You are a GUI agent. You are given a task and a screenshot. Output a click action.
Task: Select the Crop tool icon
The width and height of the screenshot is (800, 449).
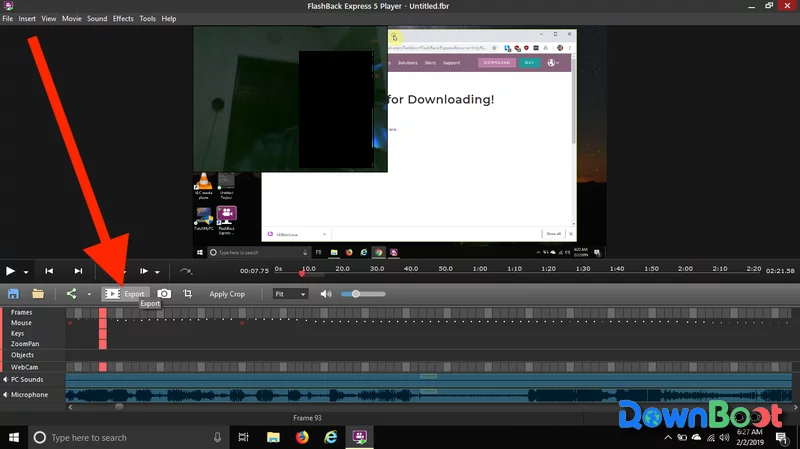(188, 294)
